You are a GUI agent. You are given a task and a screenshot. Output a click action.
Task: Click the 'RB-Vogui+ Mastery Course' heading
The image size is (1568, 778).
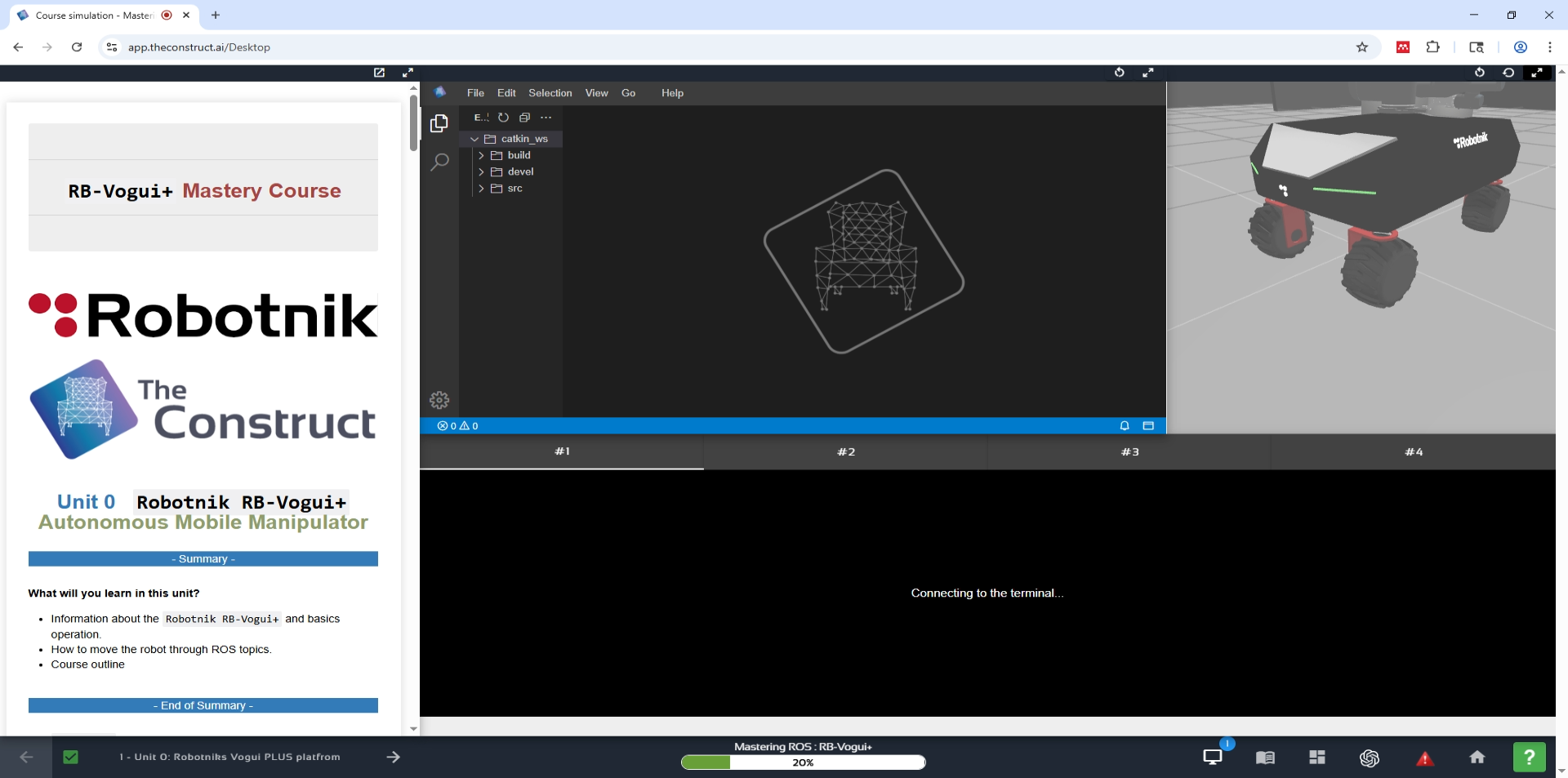(204, 190)
